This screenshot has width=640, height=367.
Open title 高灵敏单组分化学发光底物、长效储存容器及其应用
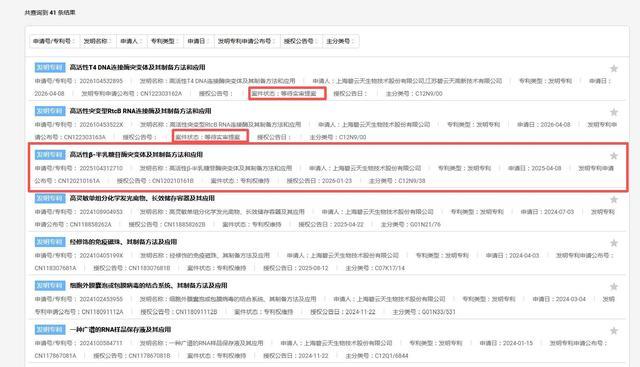pyautogui.click(x=142, y=198)
